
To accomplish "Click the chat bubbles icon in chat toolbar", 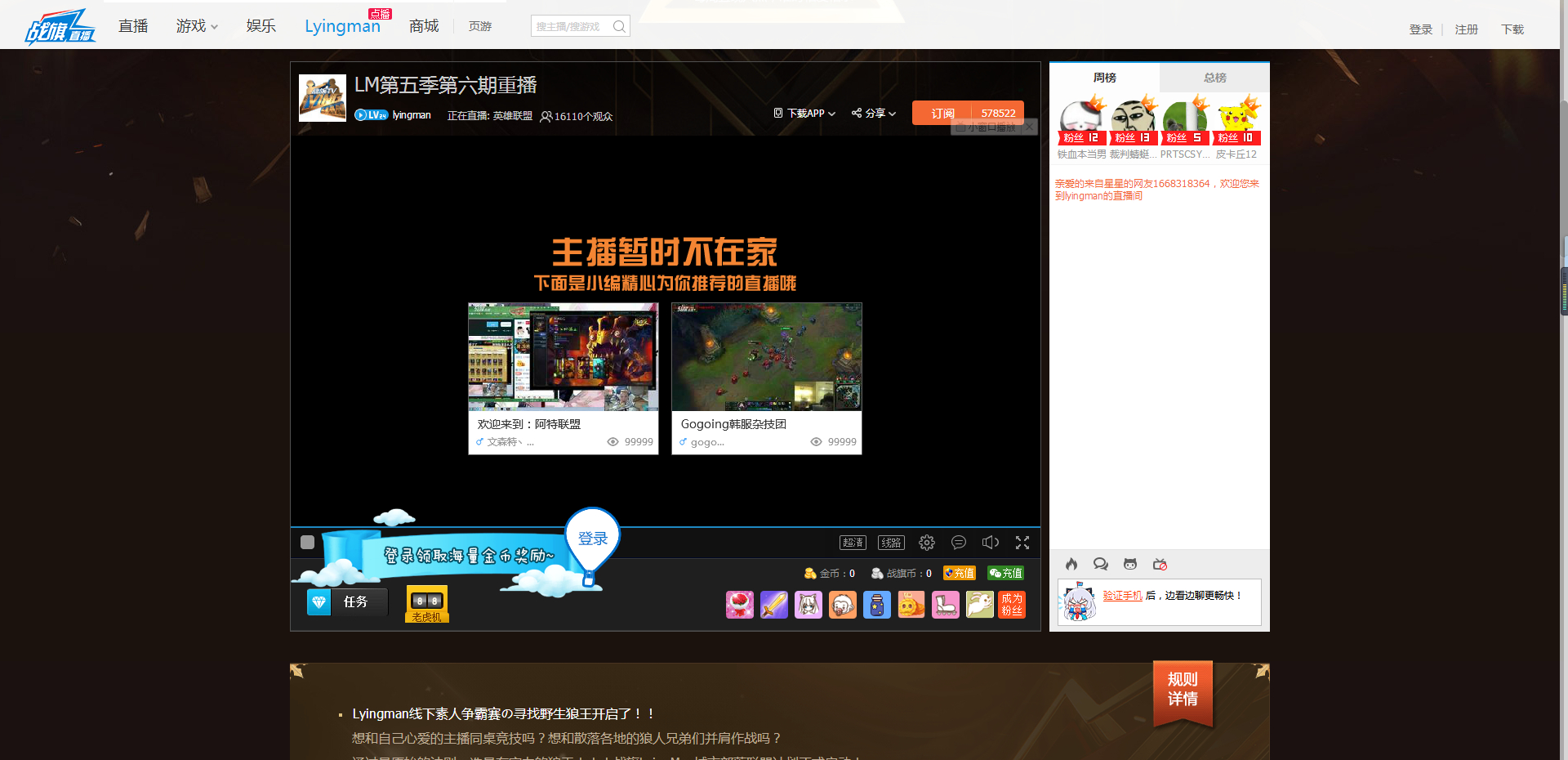I will coord(1101,564).
